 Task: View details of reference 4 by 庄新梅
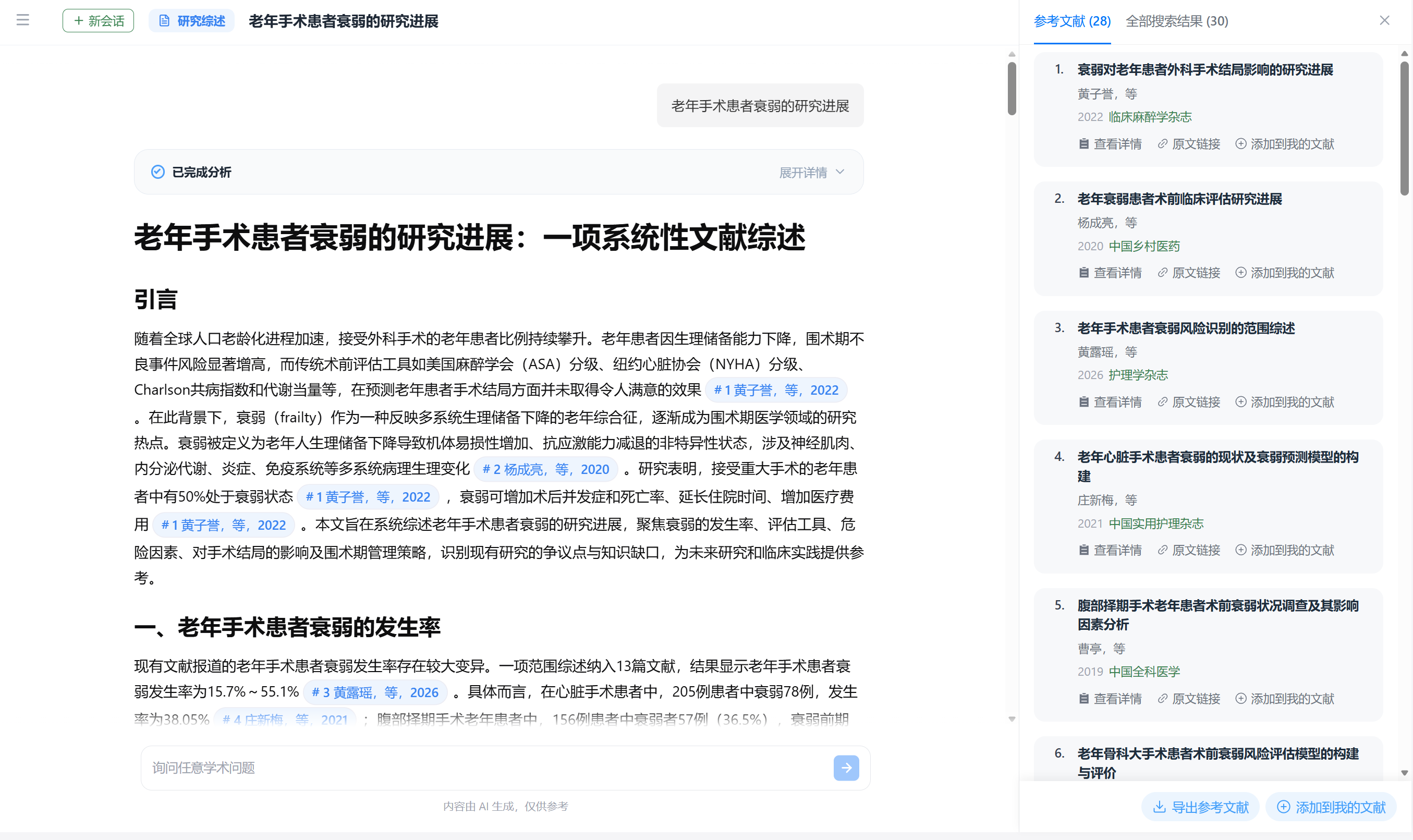[1110, 550]
